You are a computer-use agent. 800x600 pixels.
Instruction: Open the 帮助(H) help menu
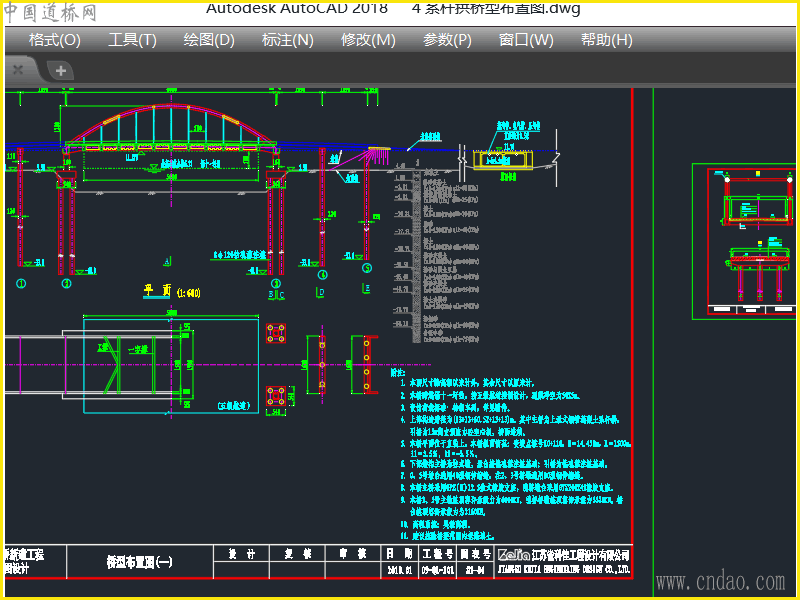[x=606, y=40]
